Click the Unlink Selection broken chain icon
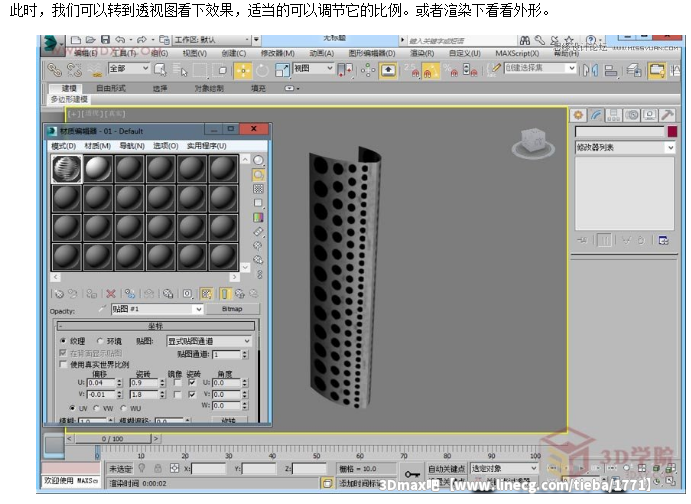691x504 pixels. point(74,70)
